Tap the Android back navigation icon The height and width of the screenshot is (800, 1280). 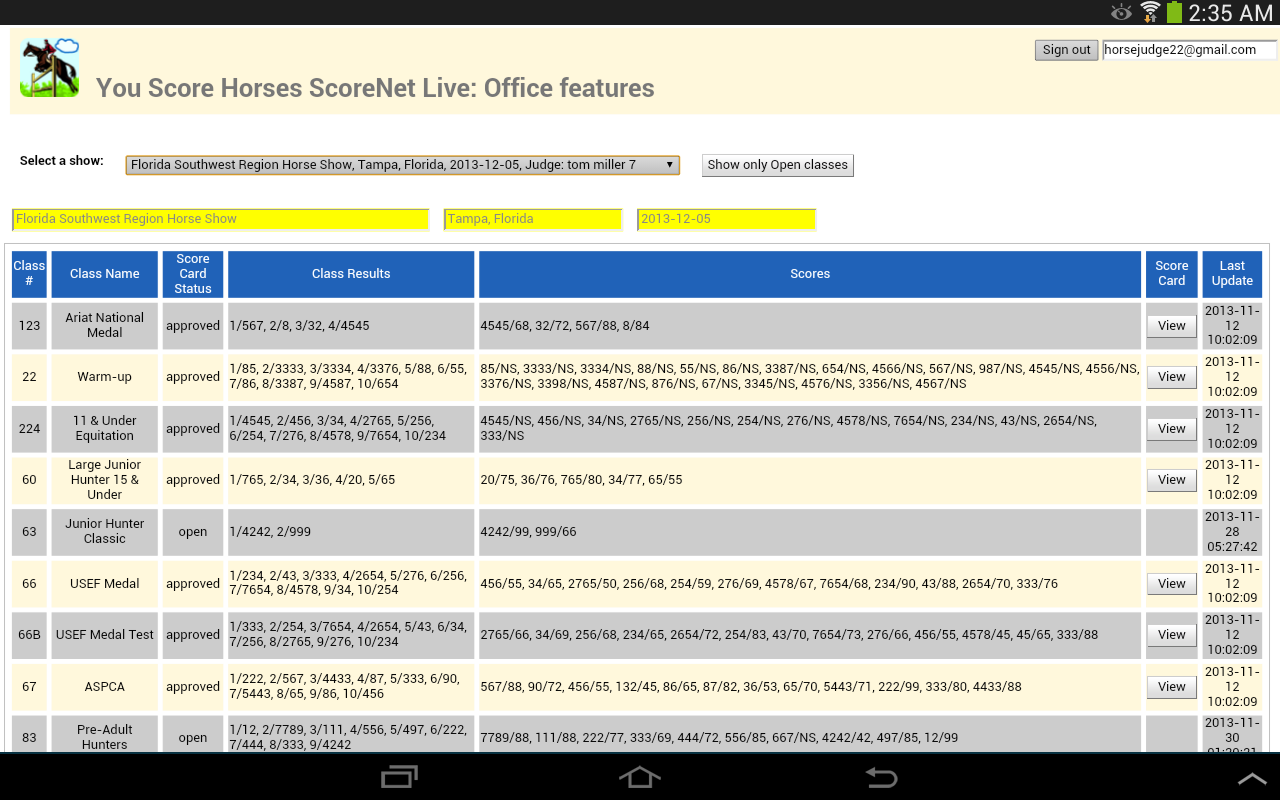[881, 777]
